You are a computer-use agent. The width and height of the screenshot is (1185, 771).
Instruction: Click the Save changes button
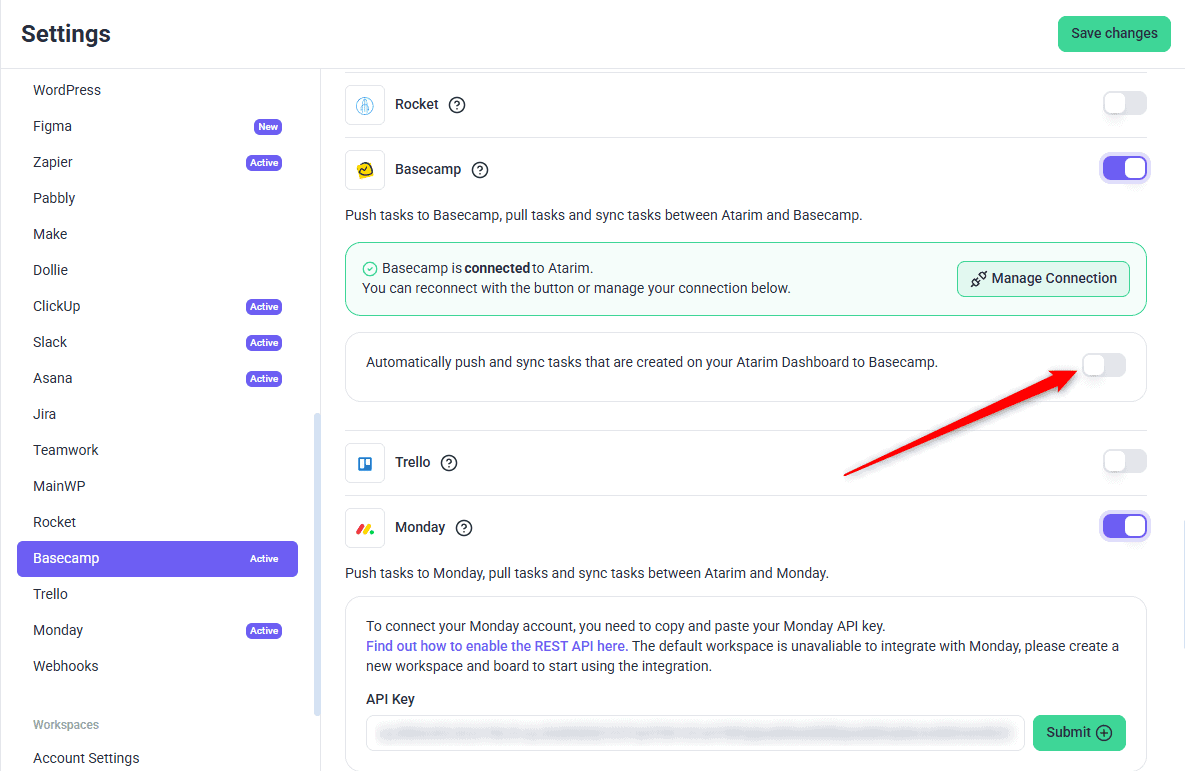point(1114,34)
